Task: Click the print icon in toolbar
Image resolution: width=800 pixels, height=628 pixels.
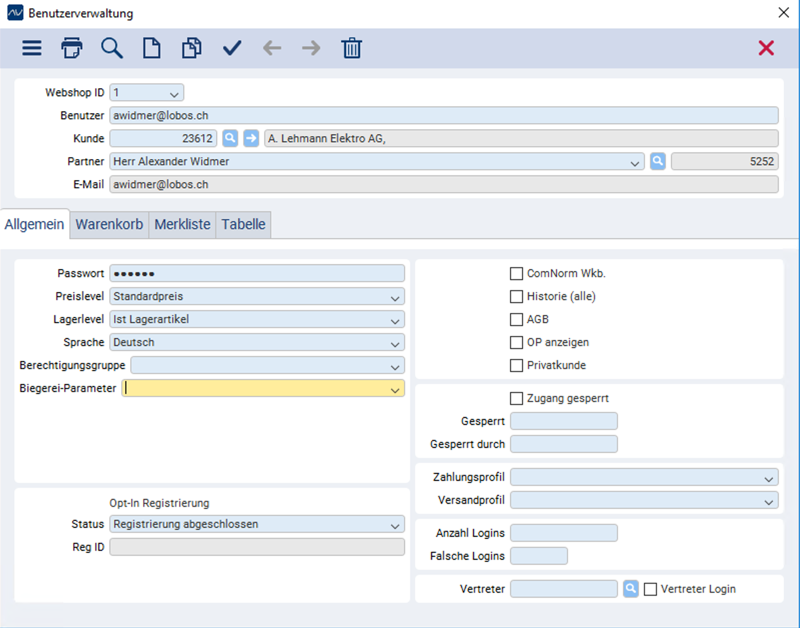Action: pos(71,48)
